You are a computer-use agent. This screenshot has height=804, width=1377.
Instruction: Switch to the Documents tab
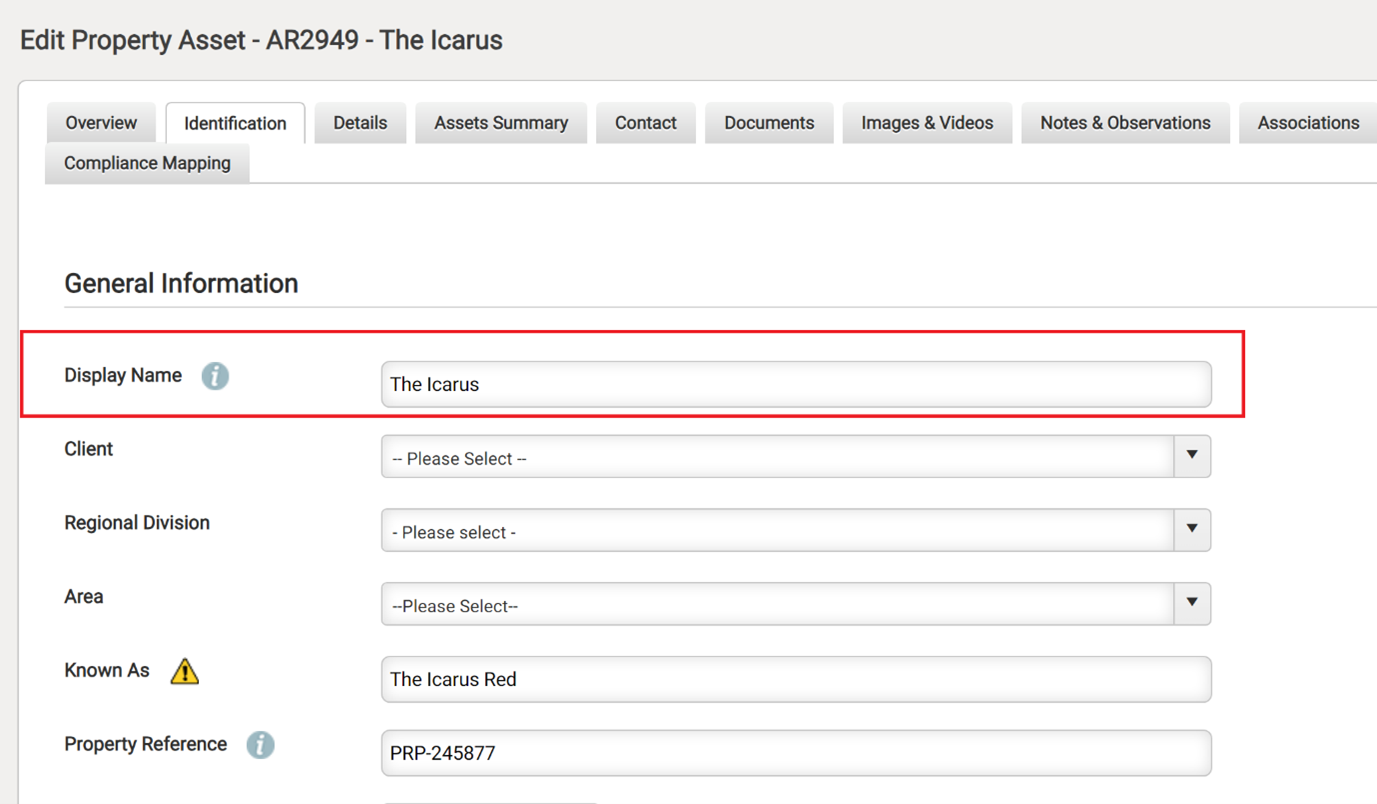tap(769, 123)
